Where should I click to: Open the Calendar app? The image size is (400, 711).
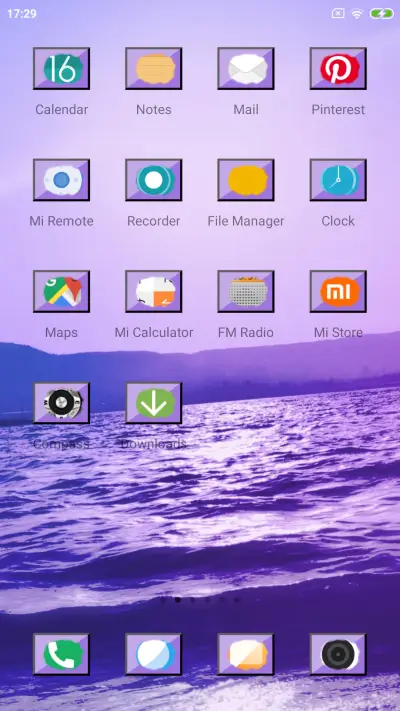click(61, 68)
